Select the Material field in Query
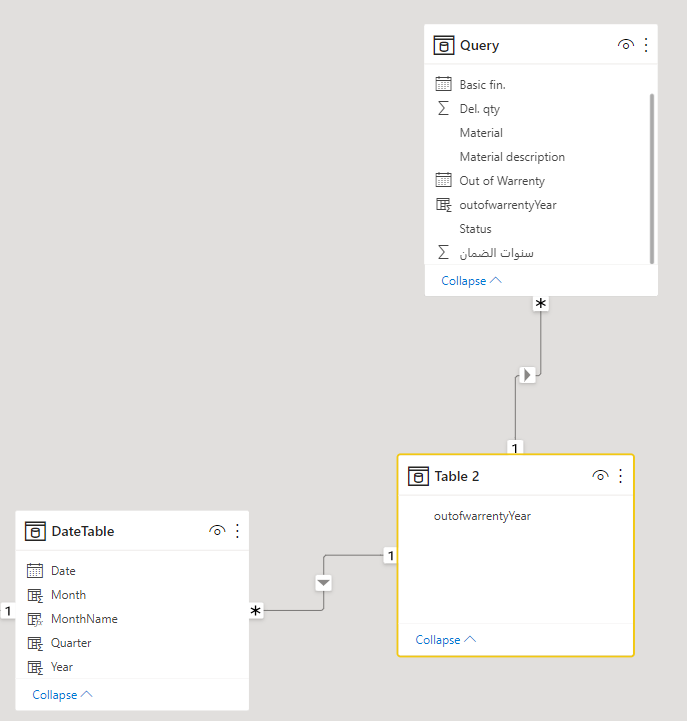 tap(481, 133)
